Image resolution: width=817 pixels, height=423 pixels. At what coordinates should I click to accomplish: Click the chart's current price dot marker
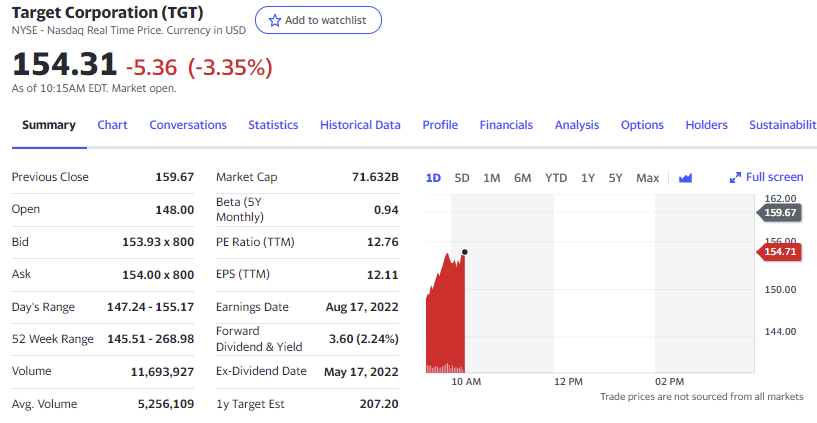point(465,252)
